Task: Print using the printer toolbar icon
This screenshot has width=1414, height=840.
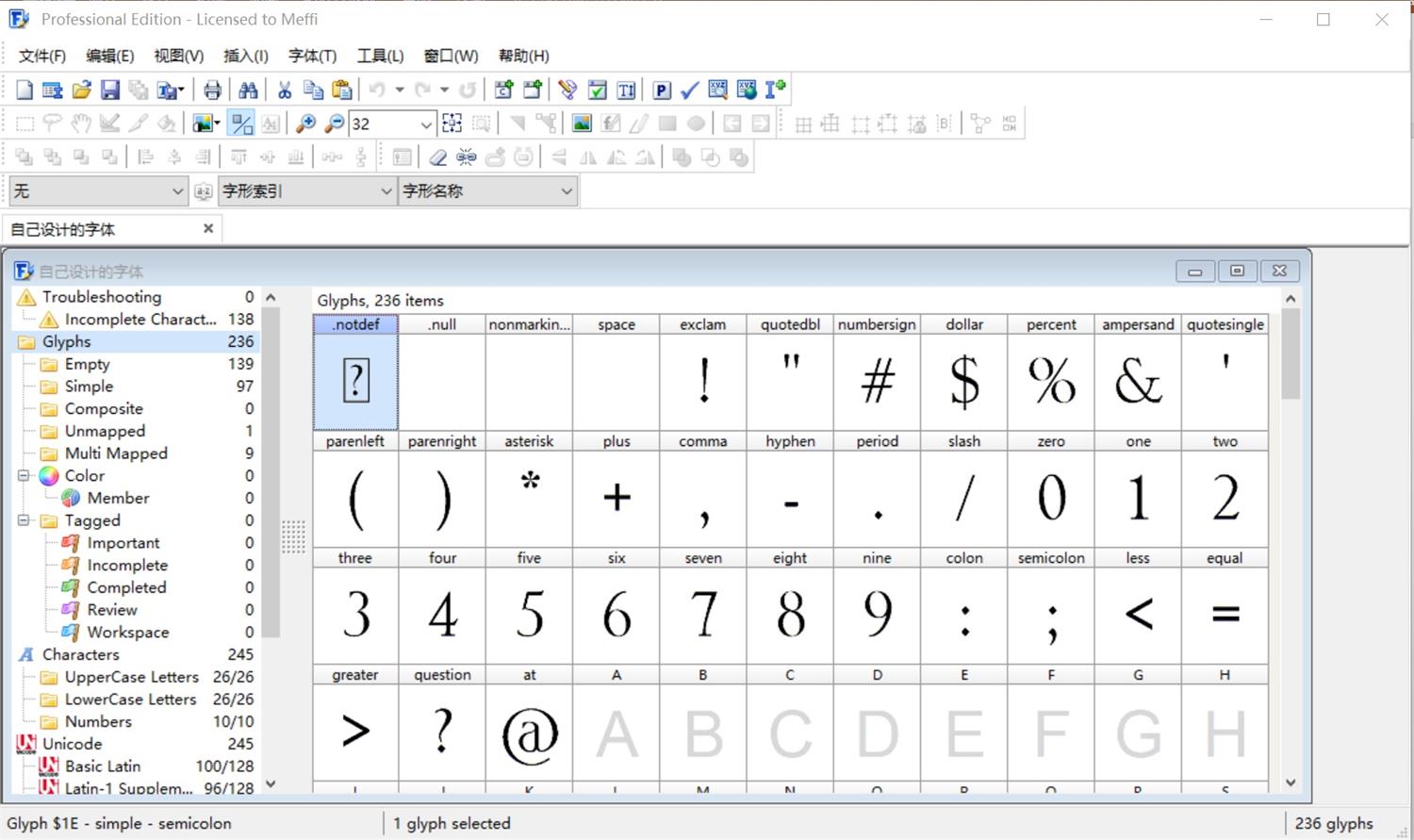Action: click(212, 90)
